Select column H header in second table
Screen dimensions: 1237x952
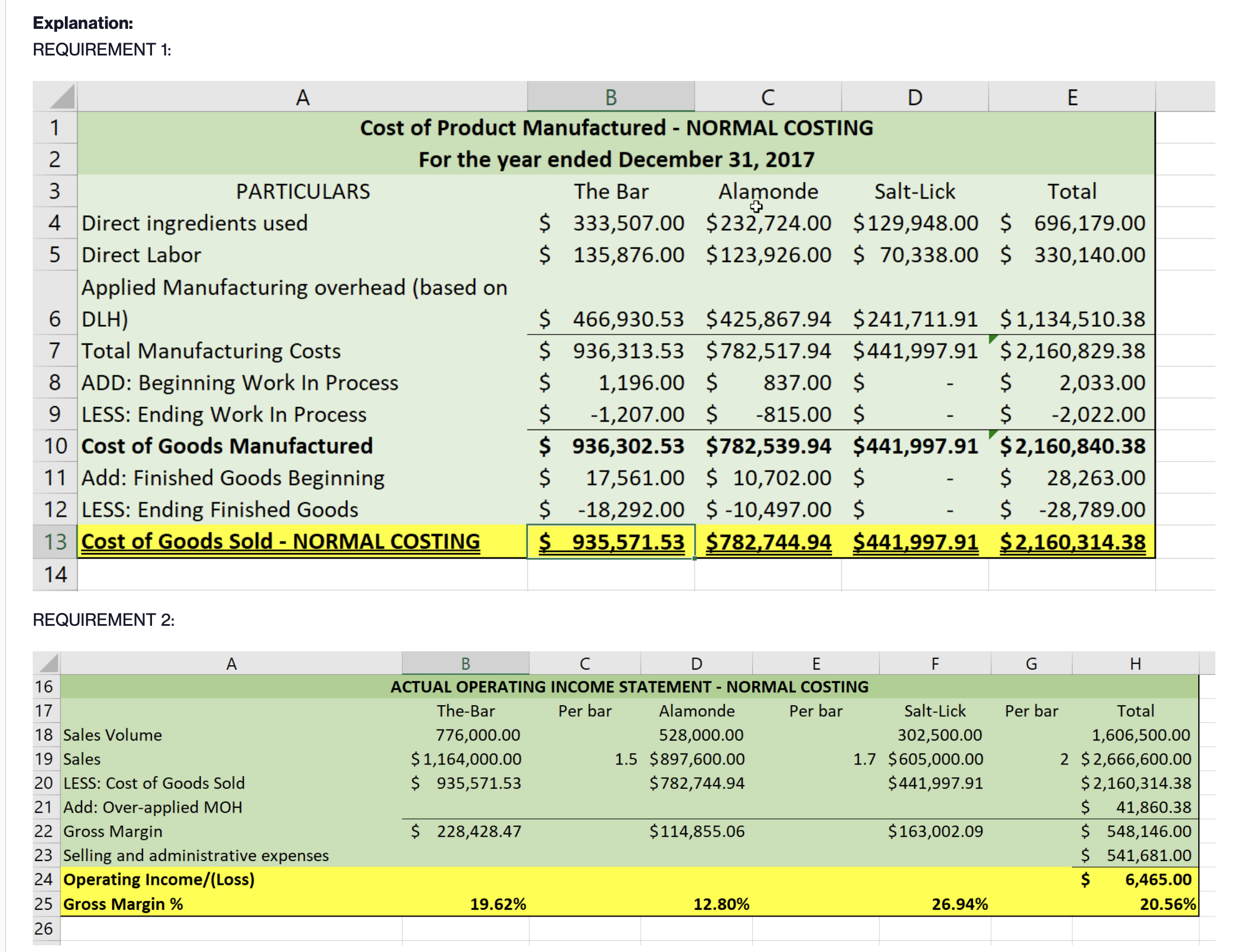click(1134, 663)
